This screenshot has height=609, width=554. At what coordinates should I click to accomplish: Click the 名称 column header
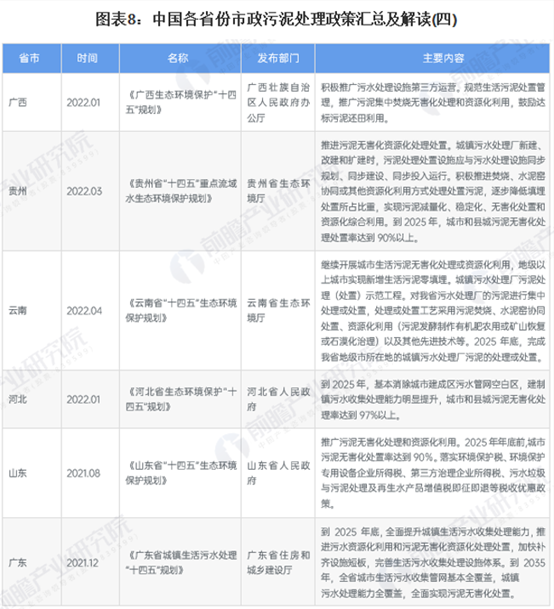pos(180,58)
